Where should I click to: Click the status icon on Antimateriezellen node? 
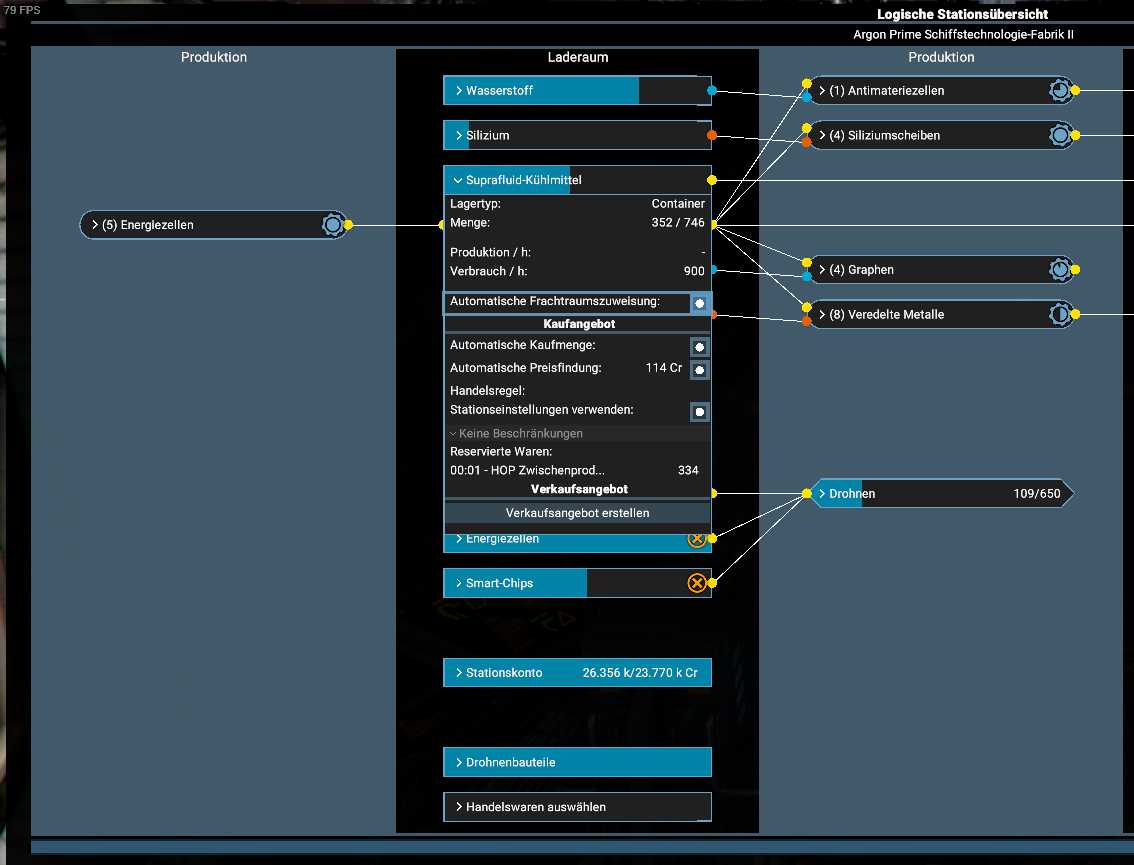click(x=1060, y=90)
